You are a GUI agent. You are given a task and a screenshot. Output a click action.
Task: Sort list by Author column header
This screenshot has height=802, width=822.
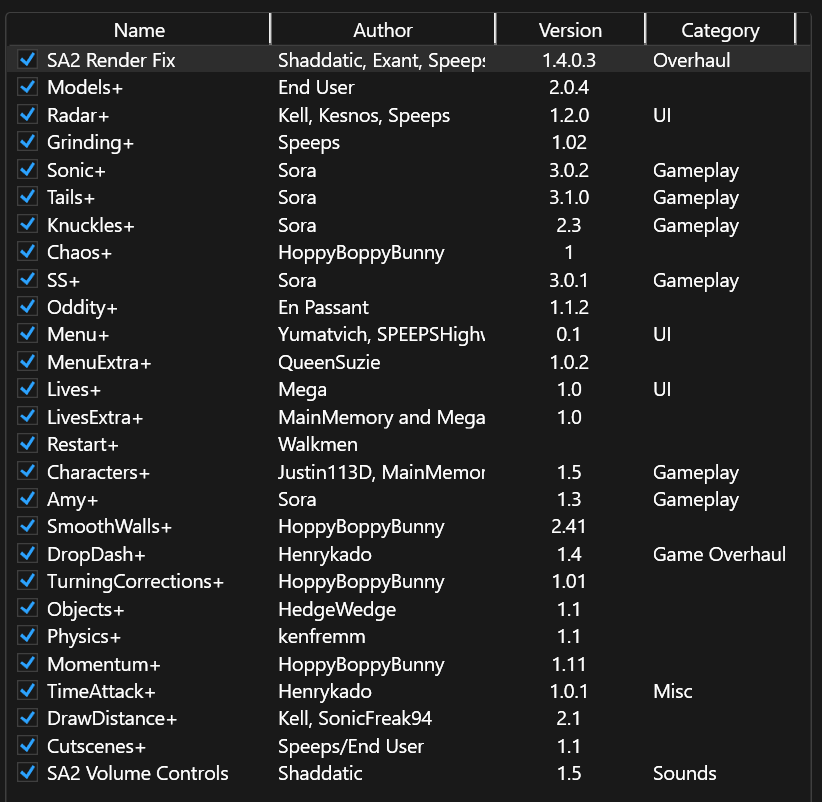[x=383, y=30]
